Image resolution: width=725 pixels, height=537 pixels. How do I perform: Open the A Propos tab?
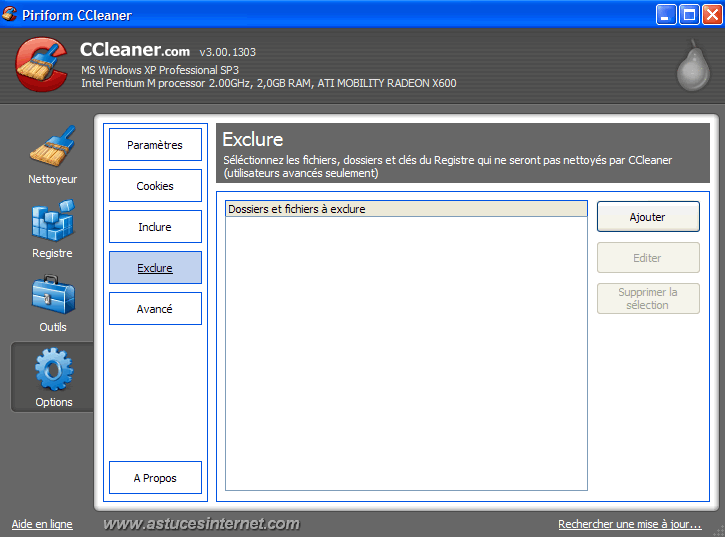(x=155, y=478)
